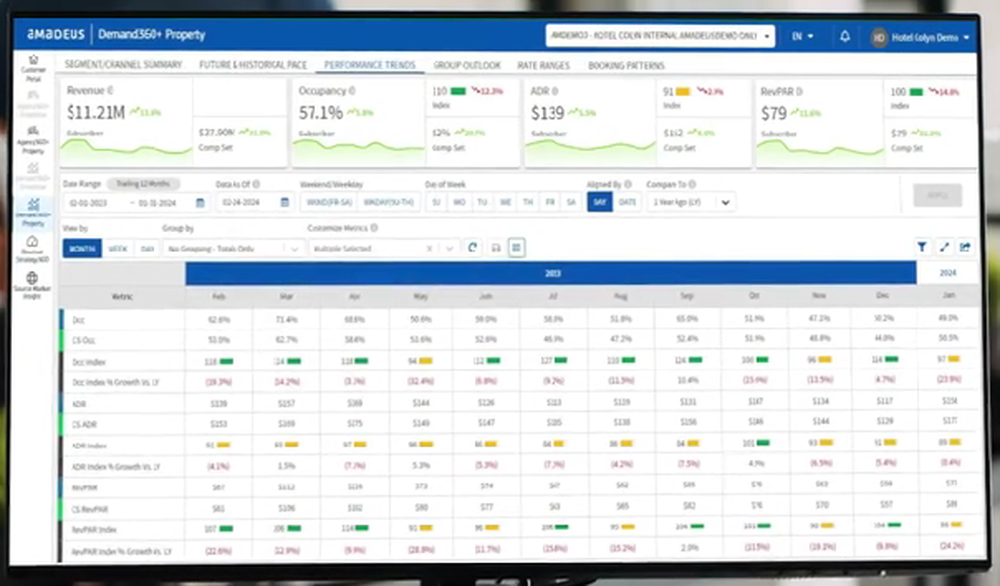
Task: Toggle the table layout icon
Action: point(517,247)
